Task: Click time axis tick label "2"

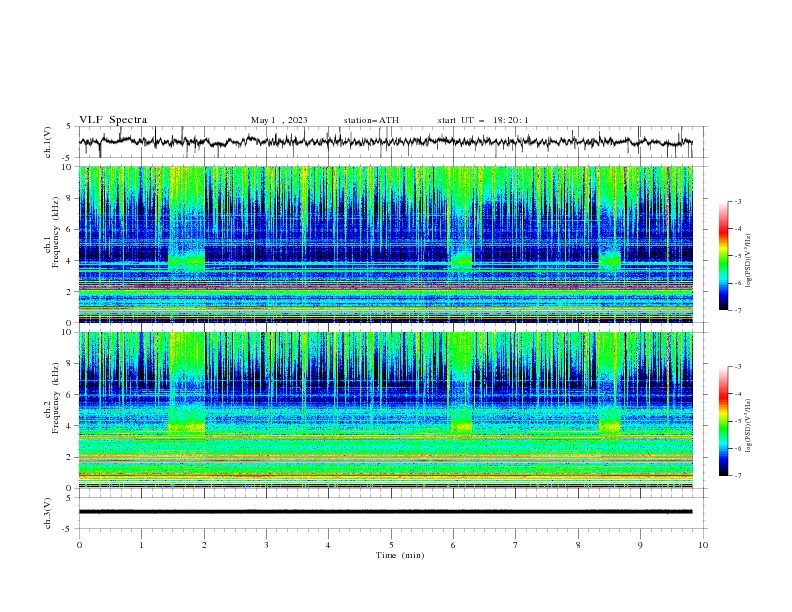Action: (204, 545)
